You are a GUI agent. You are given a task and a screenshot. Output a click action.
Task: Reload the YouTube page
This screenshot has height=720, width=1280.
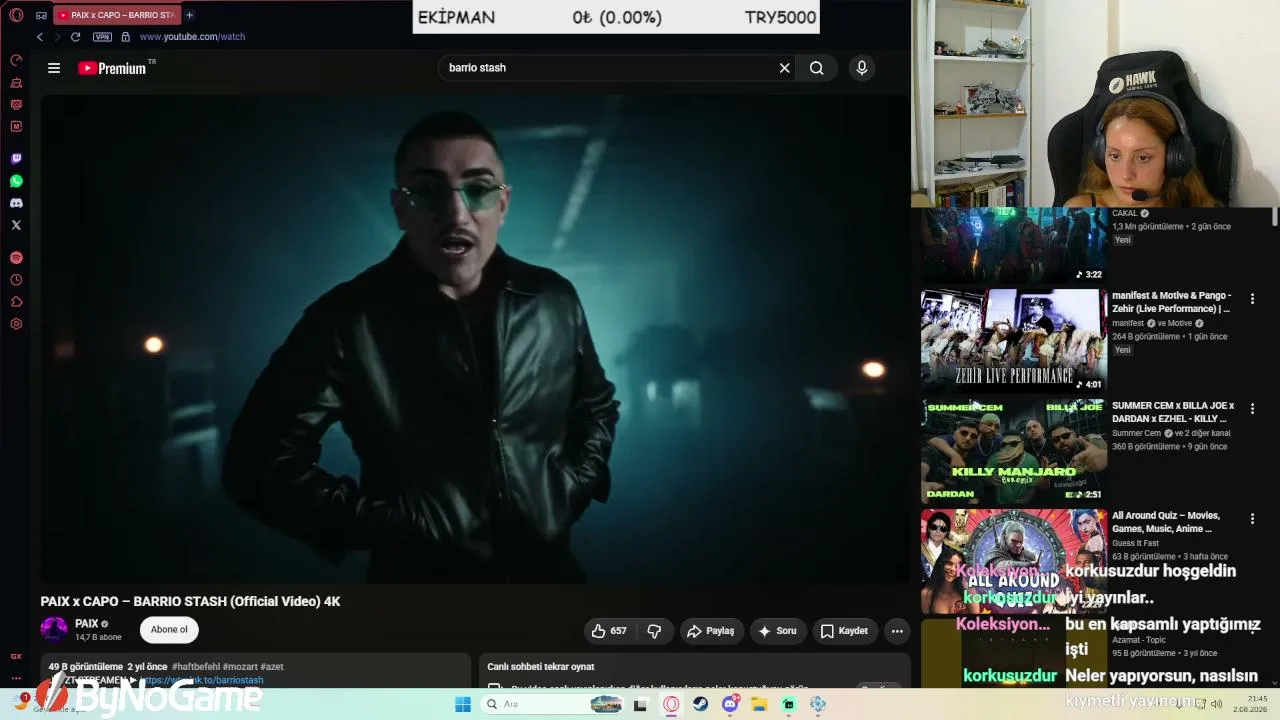75,37
